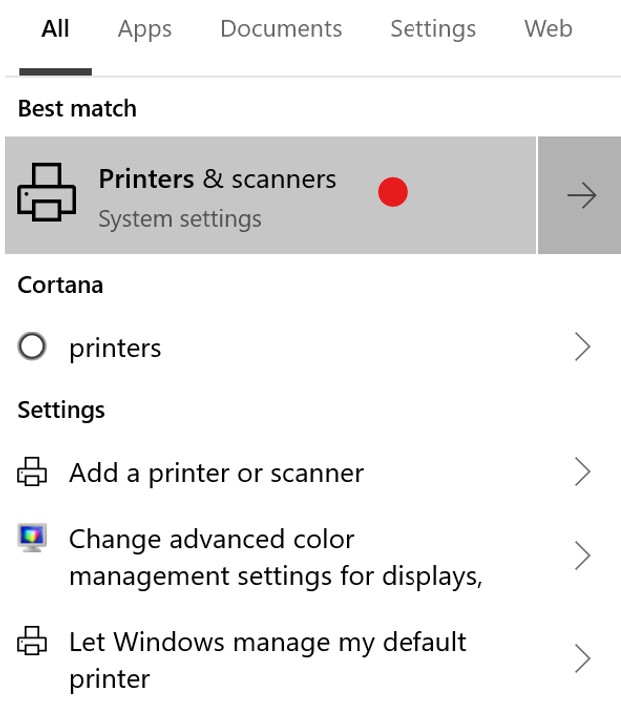Image resolution: width=621 pixels, height=708 pixels.
Task: Show Web search results tab
Action: click(x=548, y=29)
